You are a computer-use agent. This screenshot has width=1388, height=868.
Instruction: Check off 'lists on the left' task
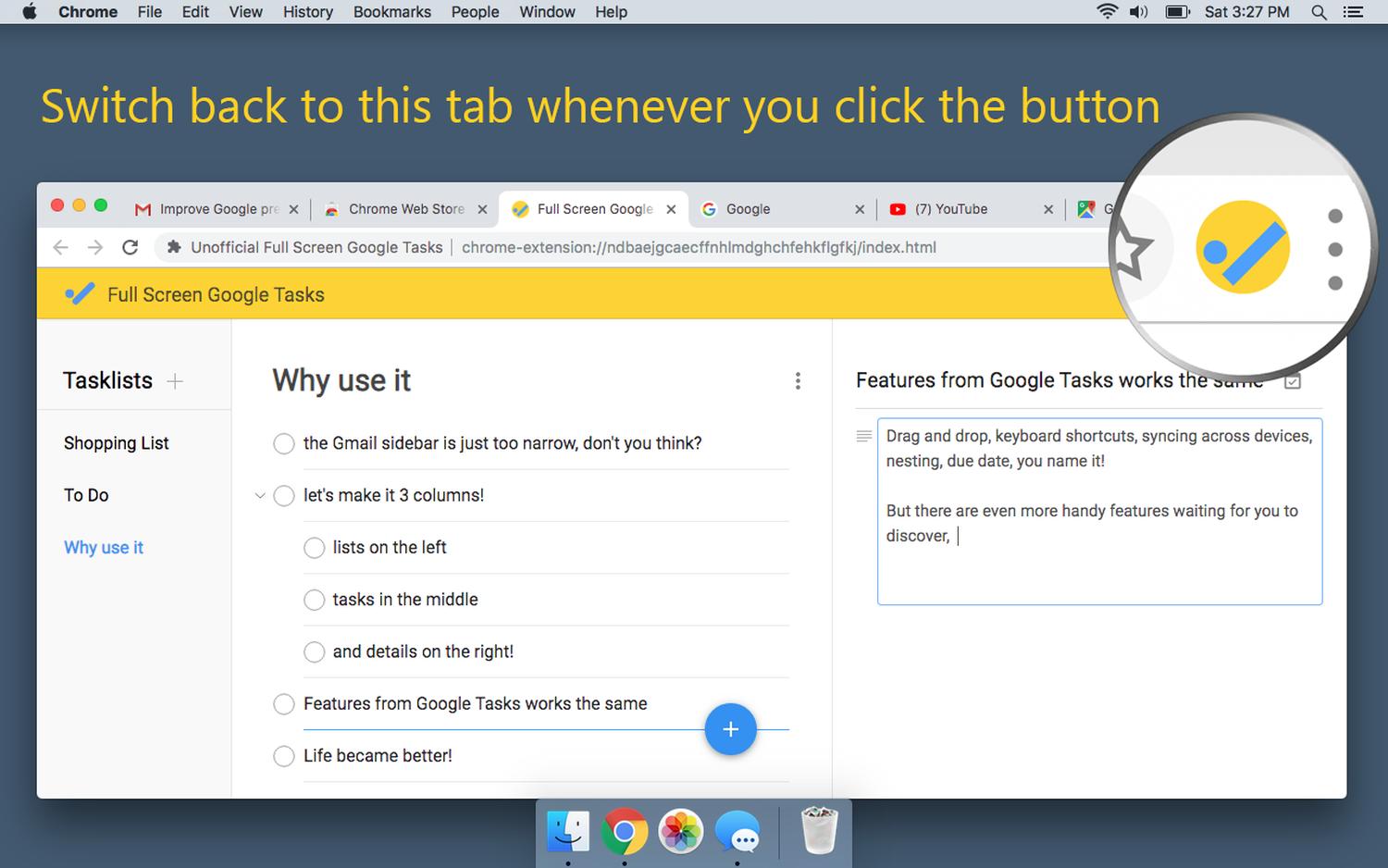[x=315, y=548]
